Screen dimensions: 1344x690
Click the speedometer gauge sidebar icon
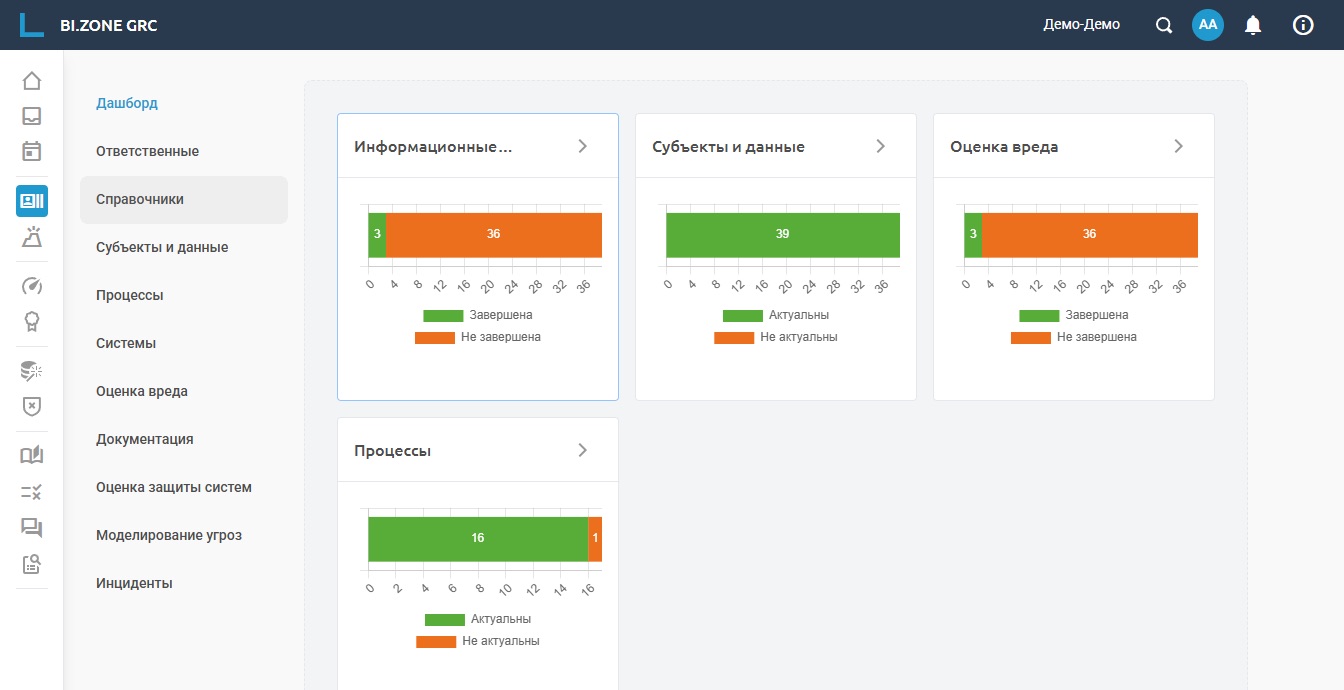(32, 286)
